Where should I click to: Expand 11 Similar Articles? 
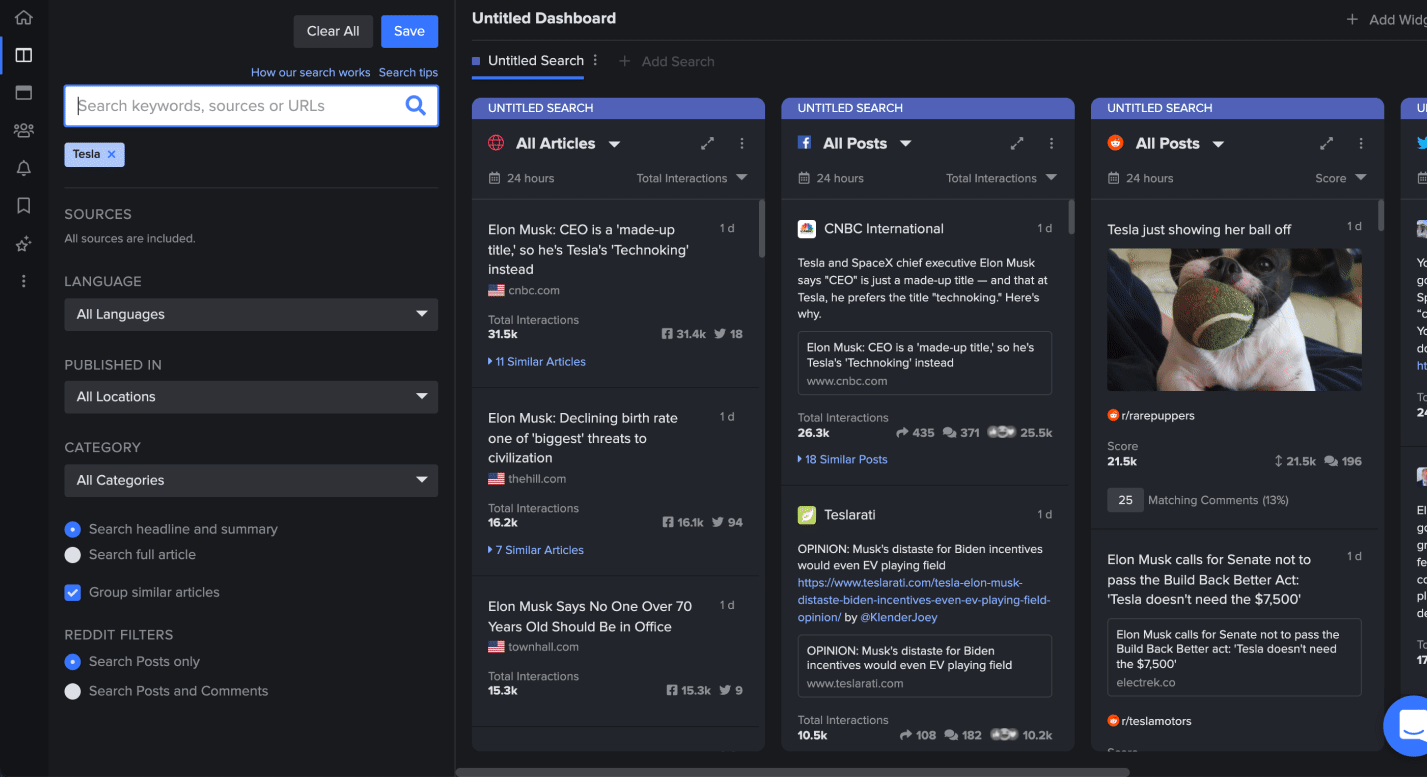(537, 362)
